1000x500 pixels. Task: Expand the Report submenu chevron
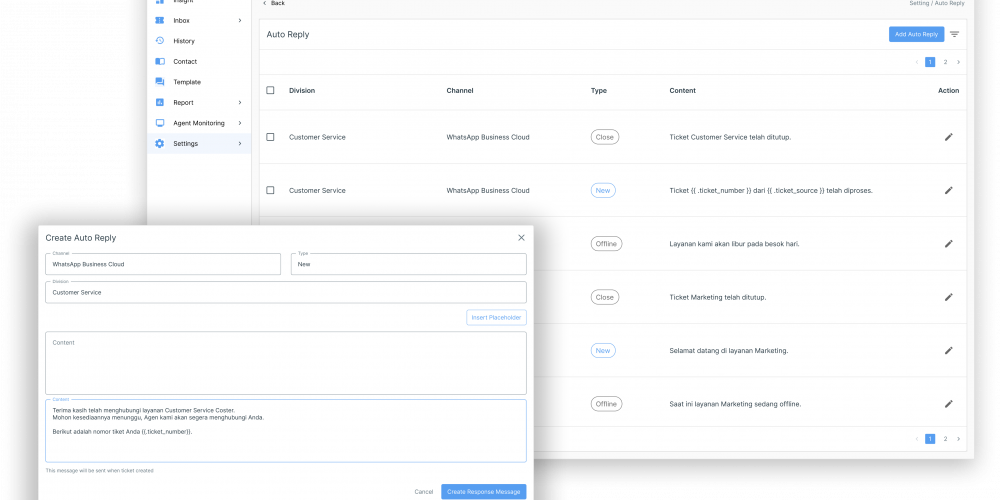pyautogui.click(x=240, y=103)
